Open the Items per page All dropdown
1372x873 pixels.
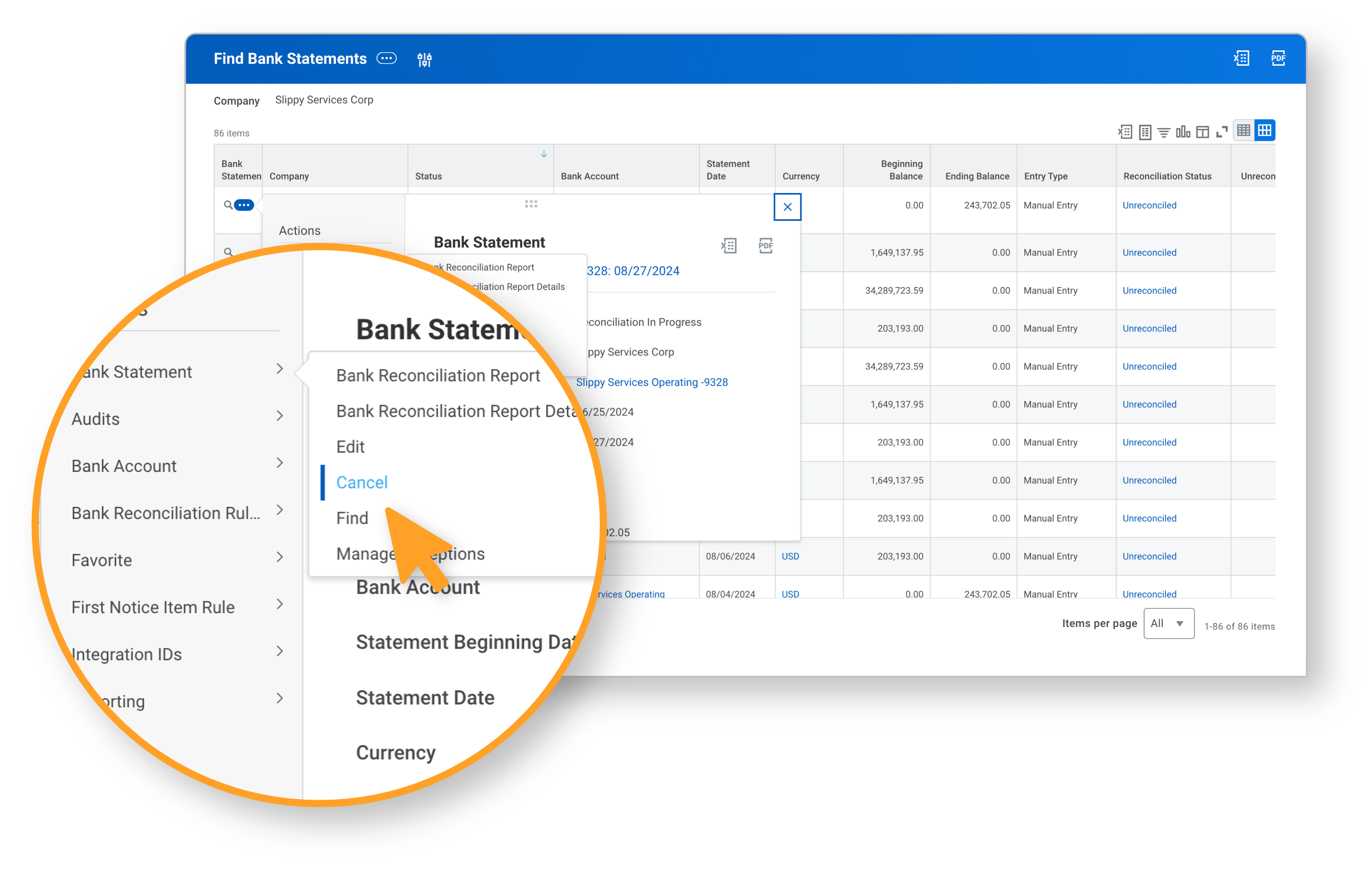point(1168,623)
